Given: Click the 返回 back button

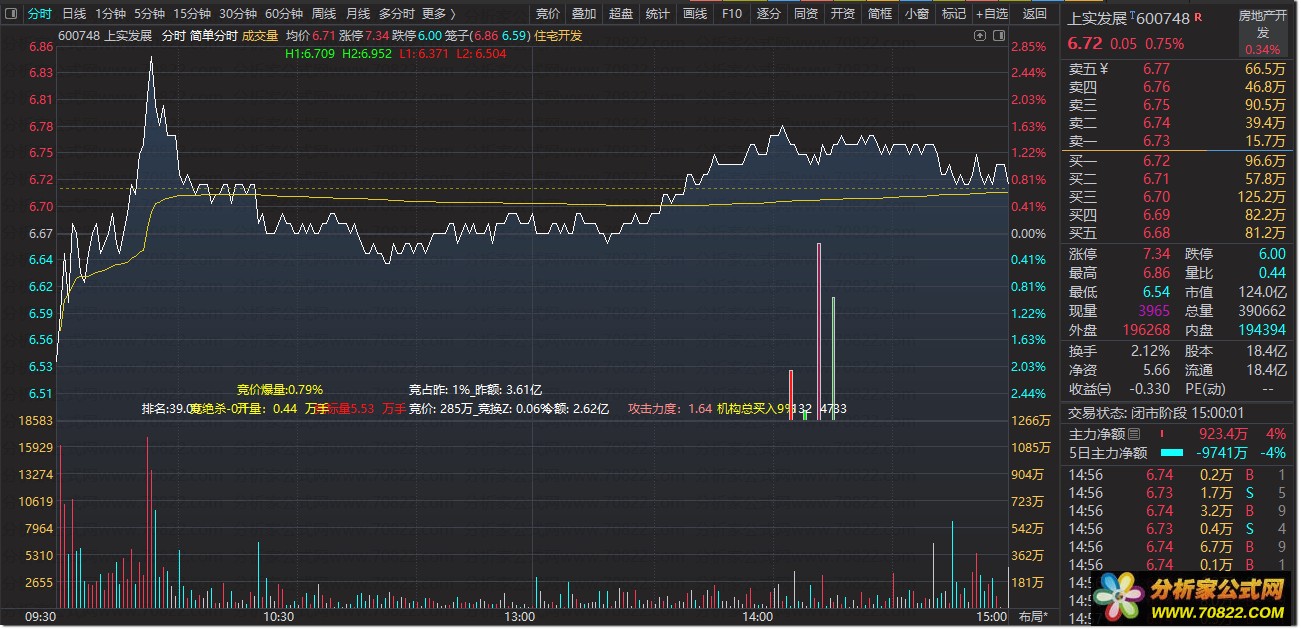Looking at the screenshot, I should coord(1035,14).
